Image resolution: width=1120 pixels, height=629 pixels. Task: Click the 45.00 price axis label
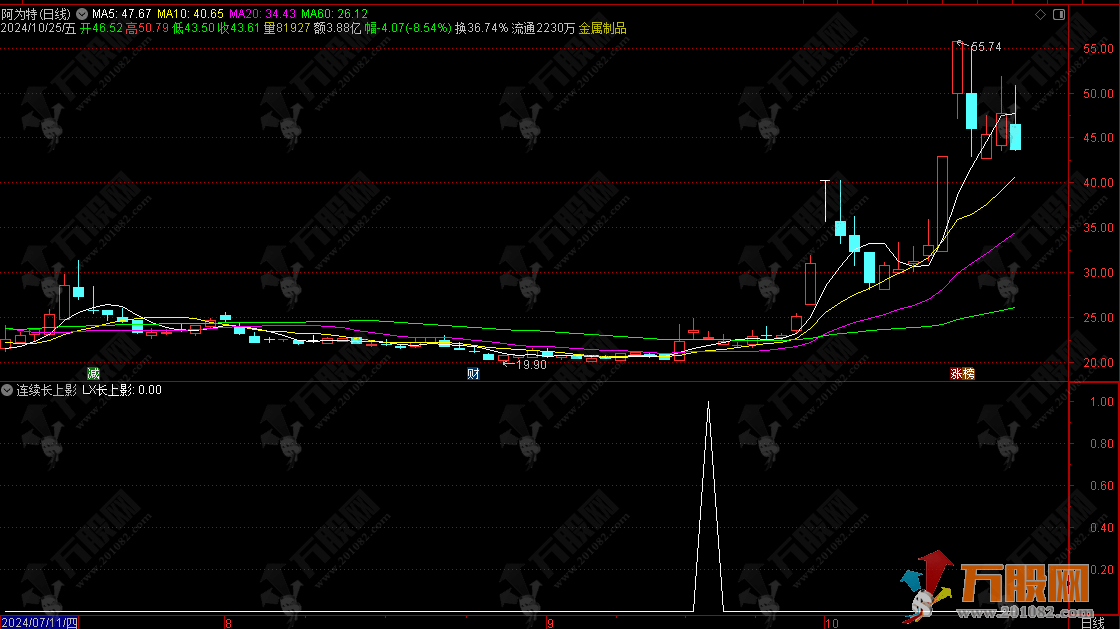coord(1098,138)
